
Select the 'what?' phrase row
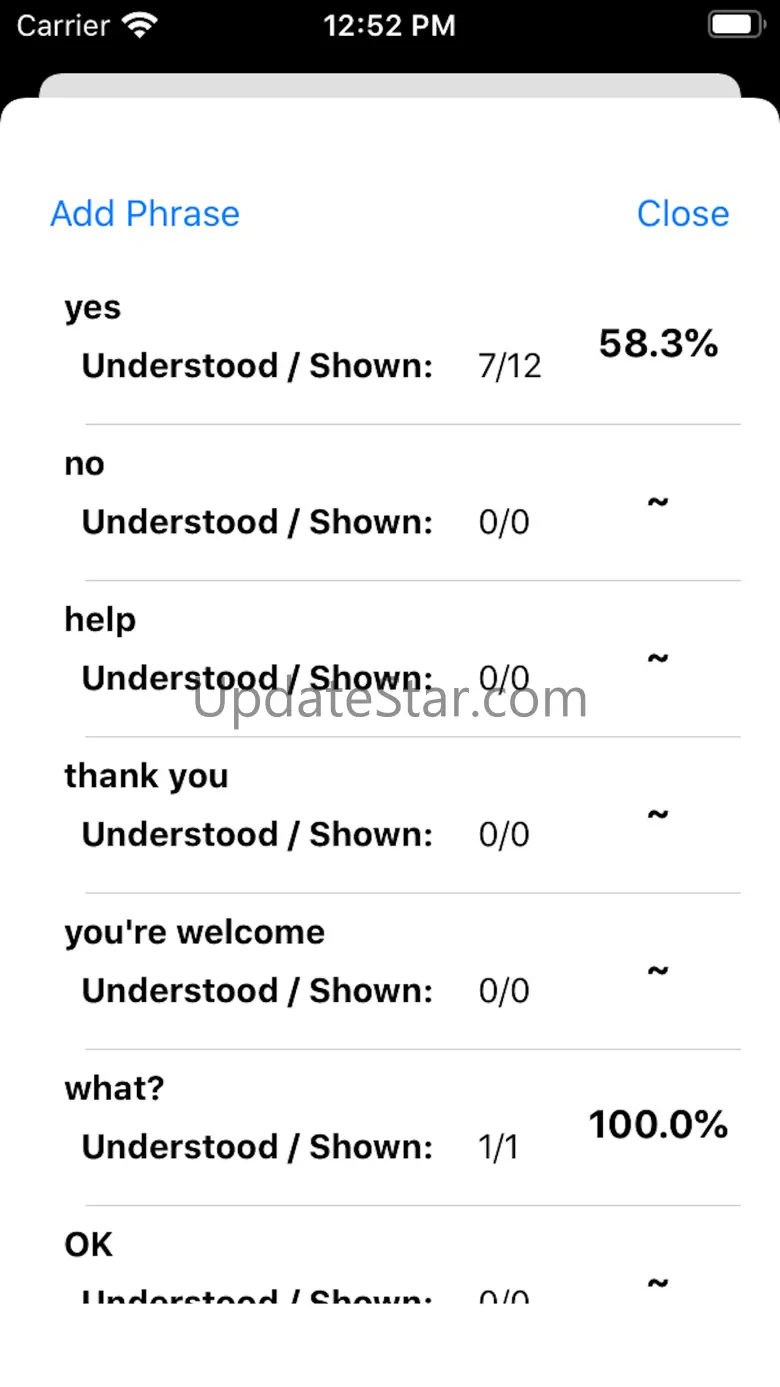pos(390,1126)
